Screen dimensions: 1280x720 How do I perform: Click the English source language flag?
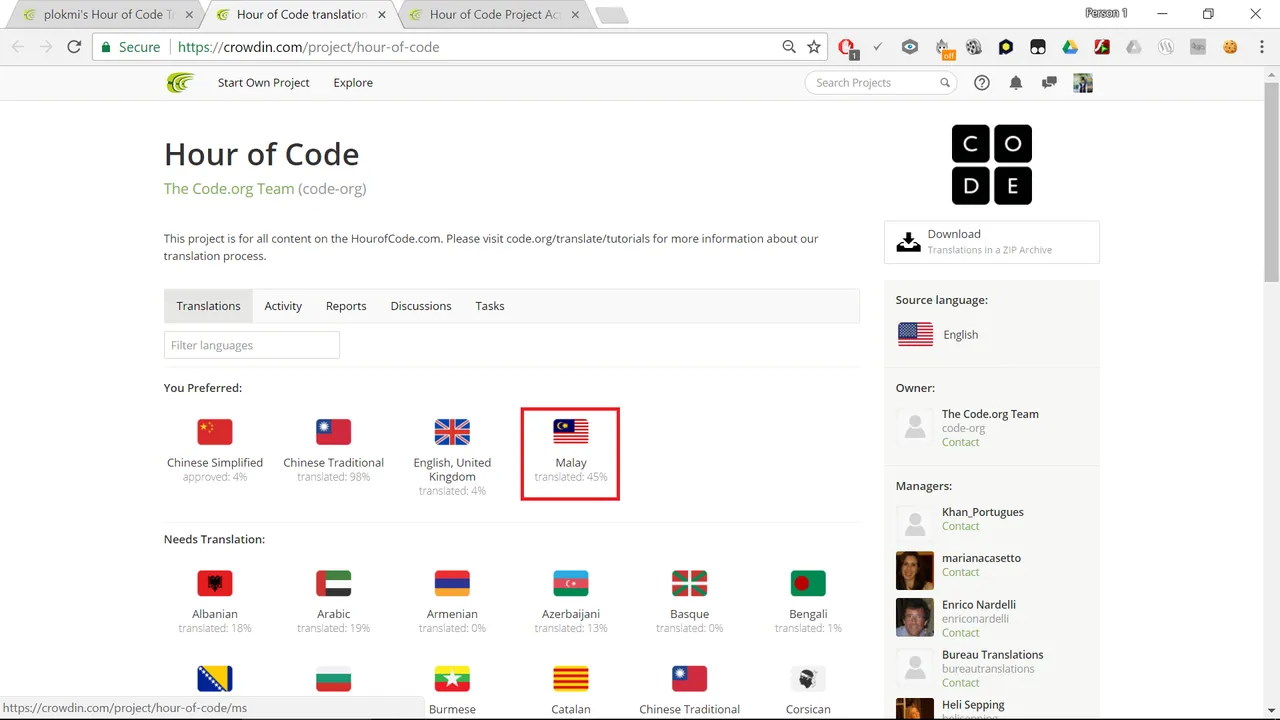coord(915,334)
